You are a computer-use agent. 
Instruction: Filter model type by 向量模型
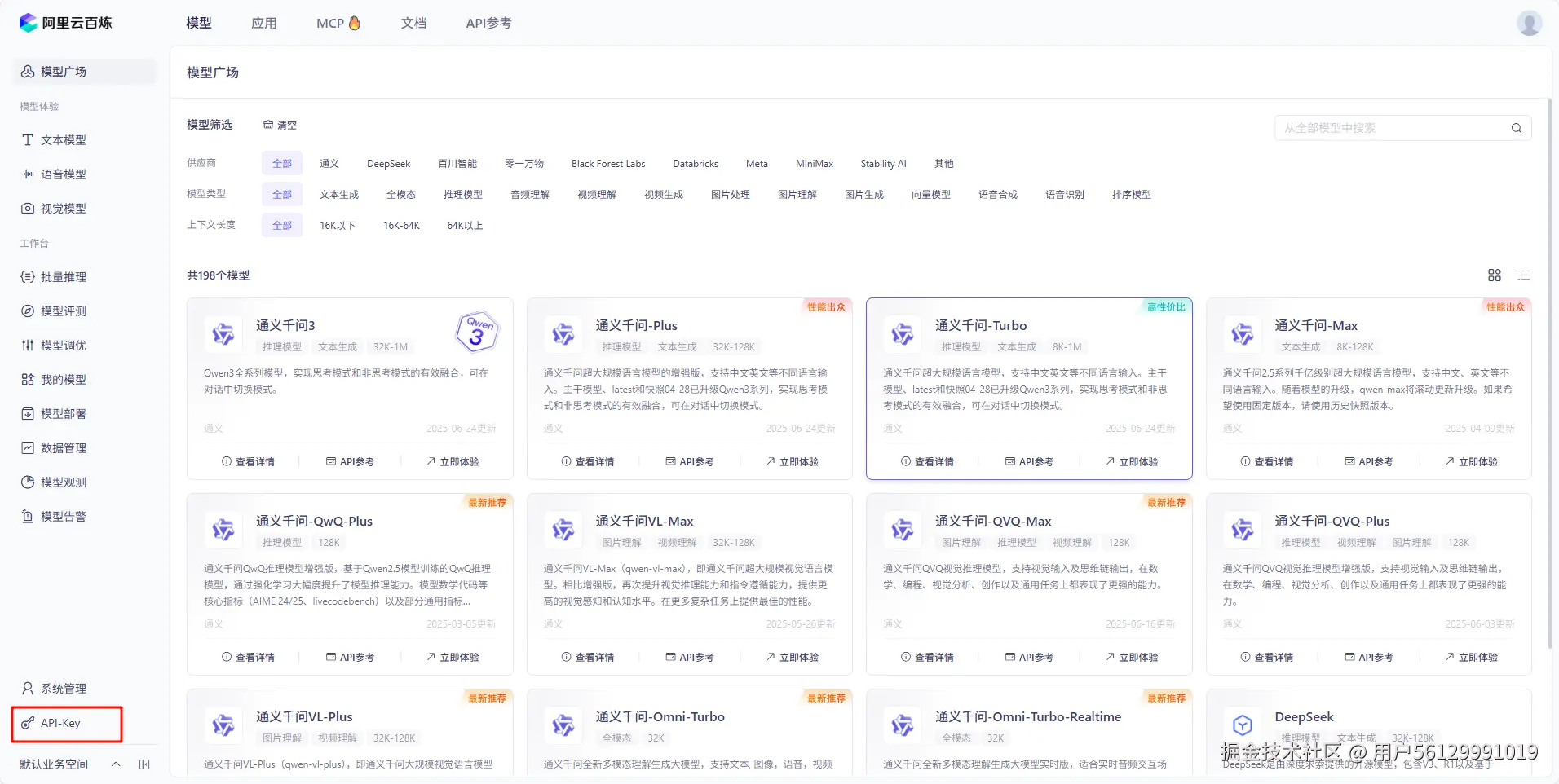point(931,195)
